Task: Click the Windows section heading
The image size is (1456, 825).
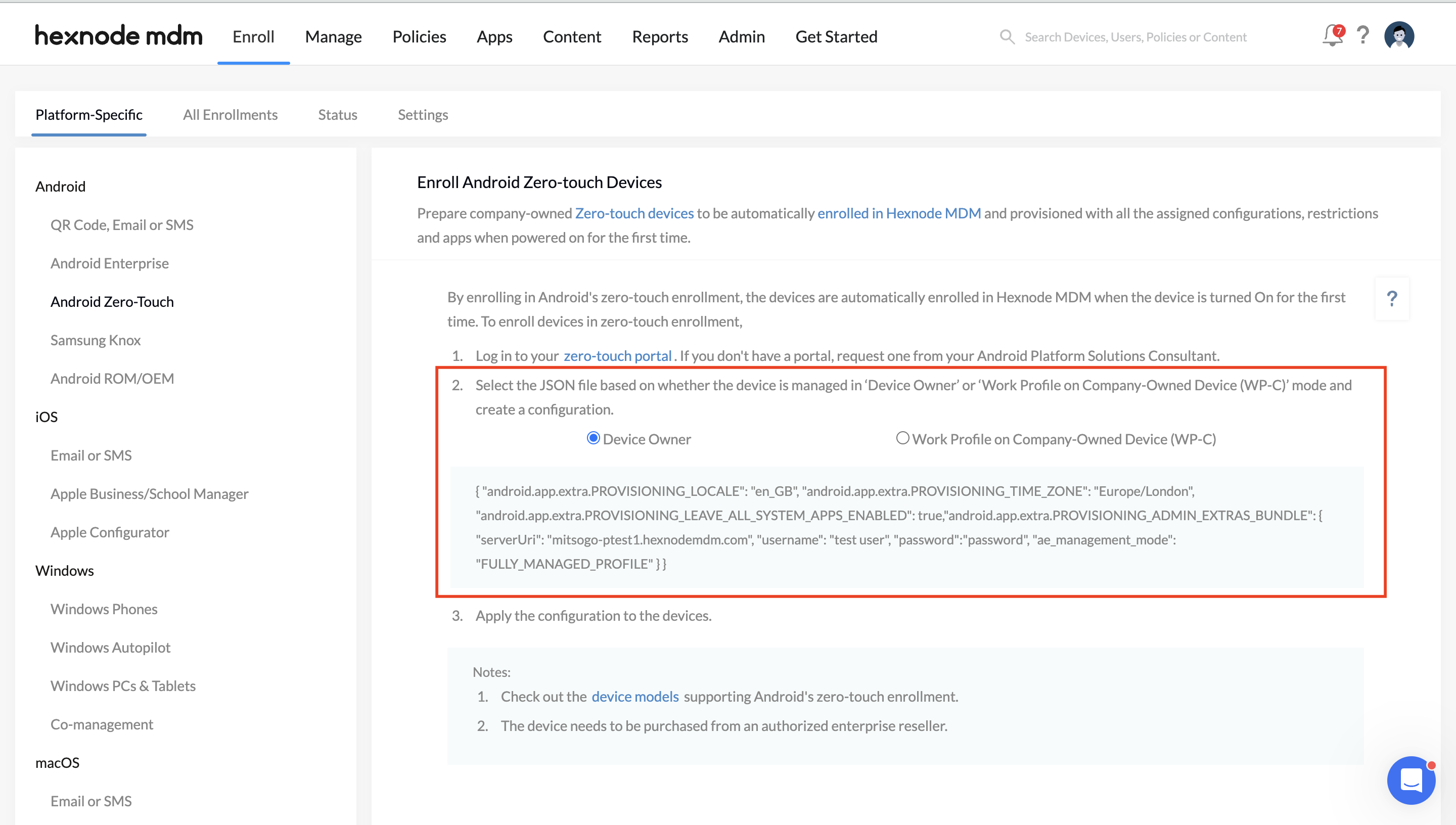Action: click(65, 571)
